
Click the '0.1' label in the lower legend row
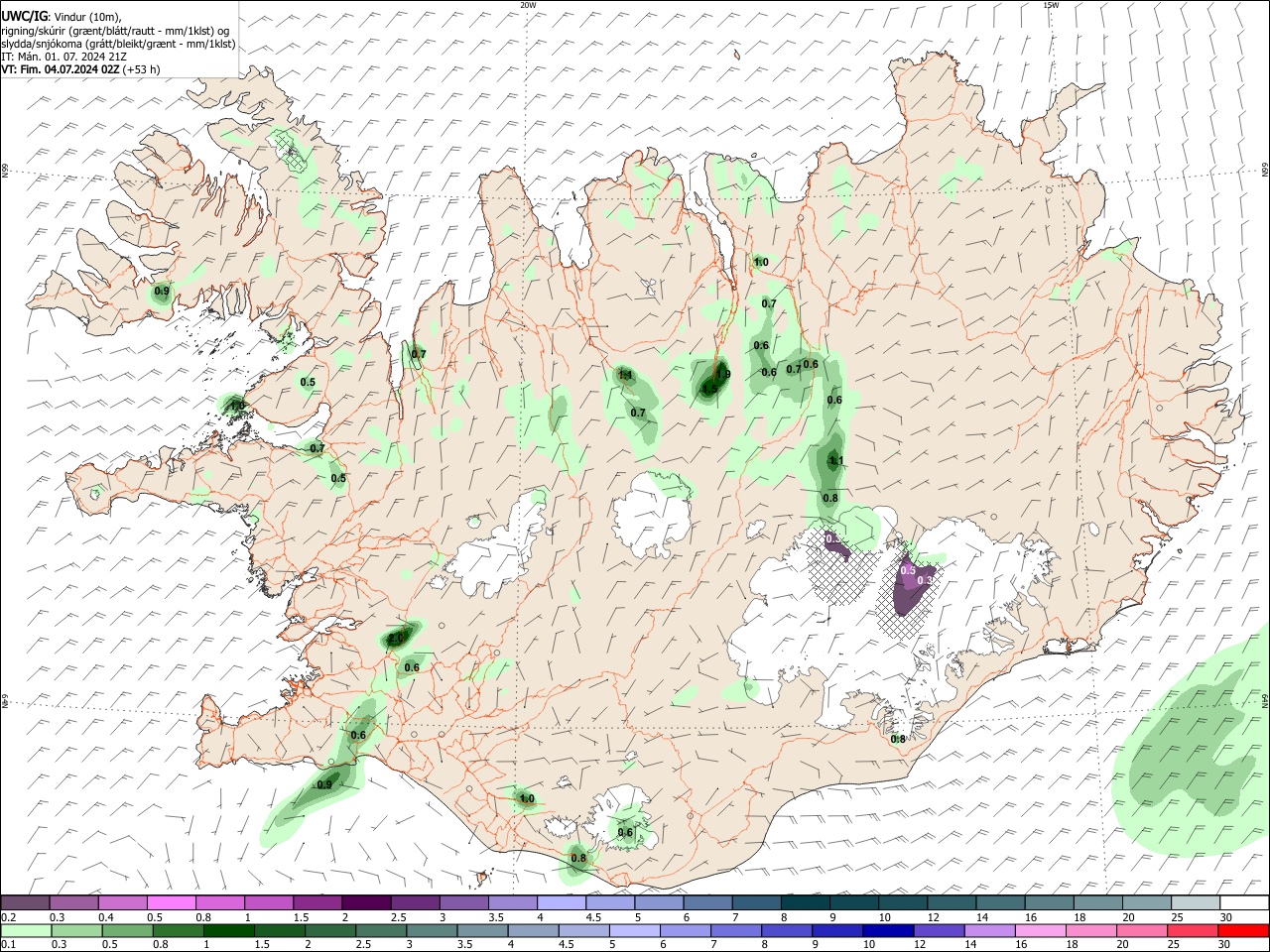point(7,944)
